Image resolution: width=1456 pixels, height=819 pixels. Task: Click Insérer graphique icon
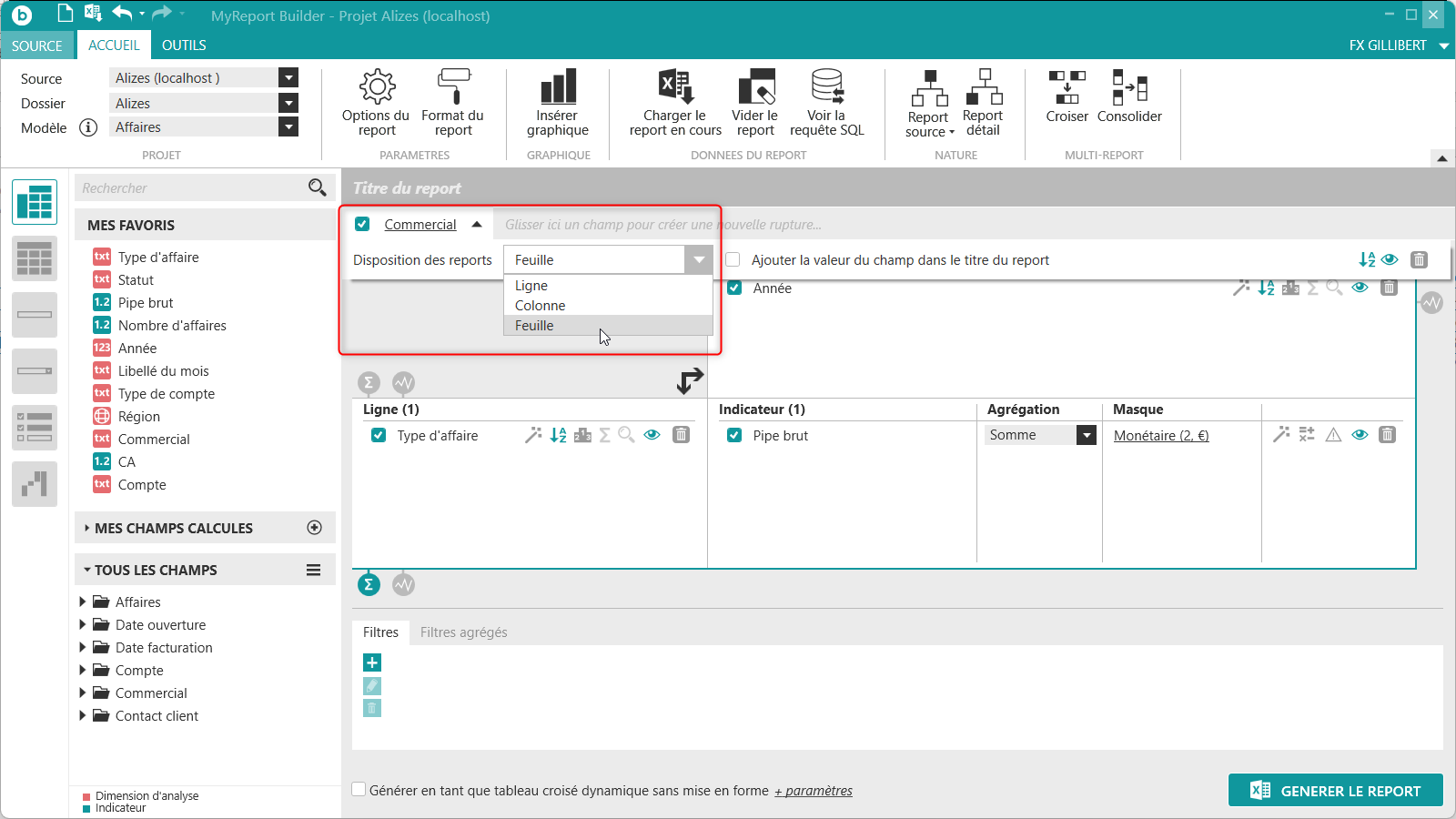(x=558, y=88)
